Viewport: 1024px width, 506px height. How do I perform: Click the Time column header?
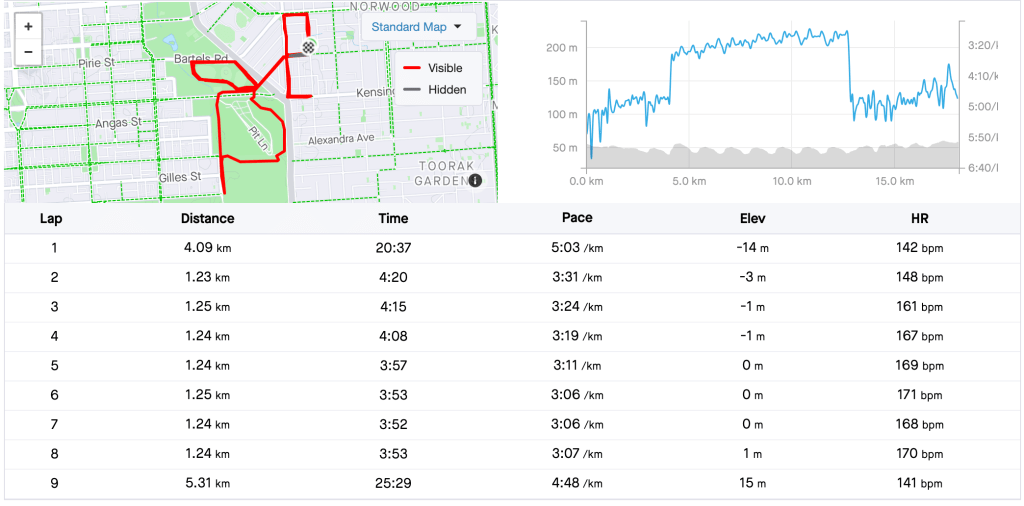click(393, 218)
